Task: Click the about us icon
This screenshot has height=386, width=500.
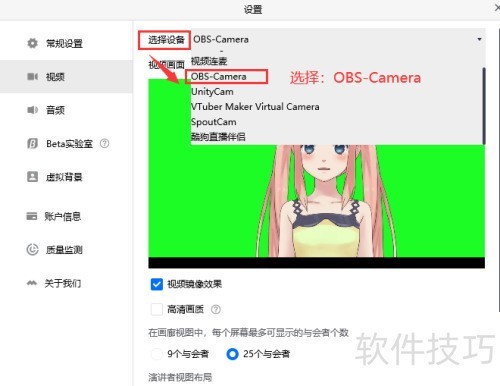Action: click(x=32, y=283)
